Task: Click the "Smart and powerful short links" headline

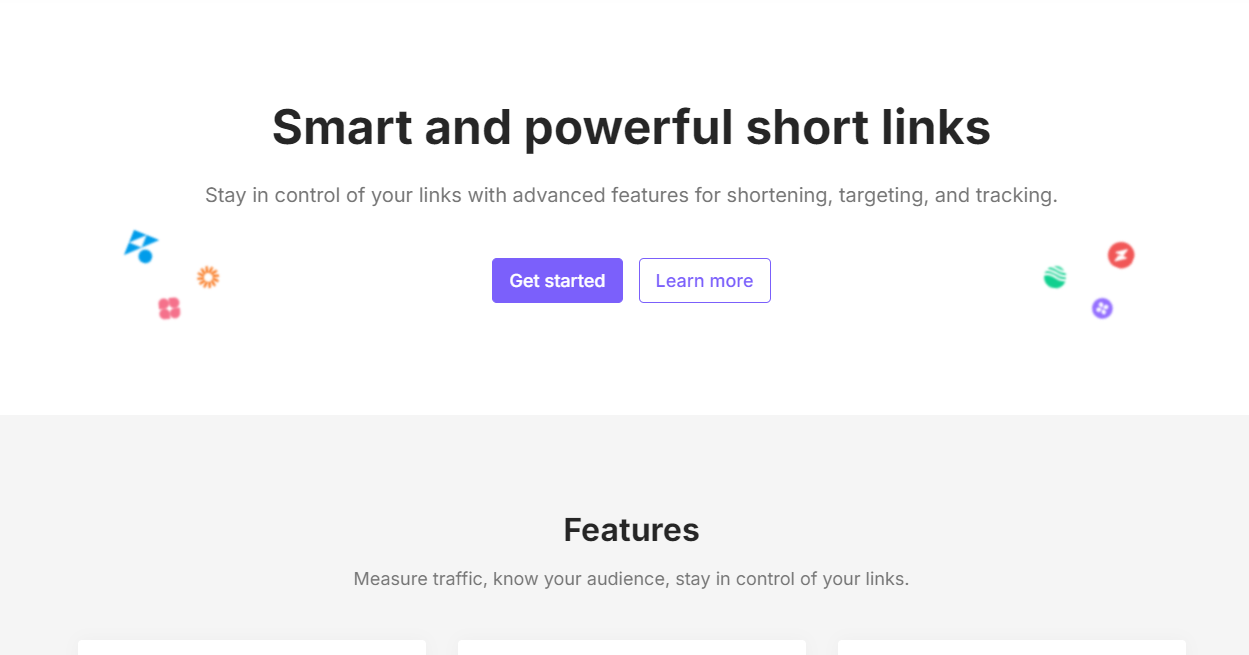Action: tap(631, 128)
